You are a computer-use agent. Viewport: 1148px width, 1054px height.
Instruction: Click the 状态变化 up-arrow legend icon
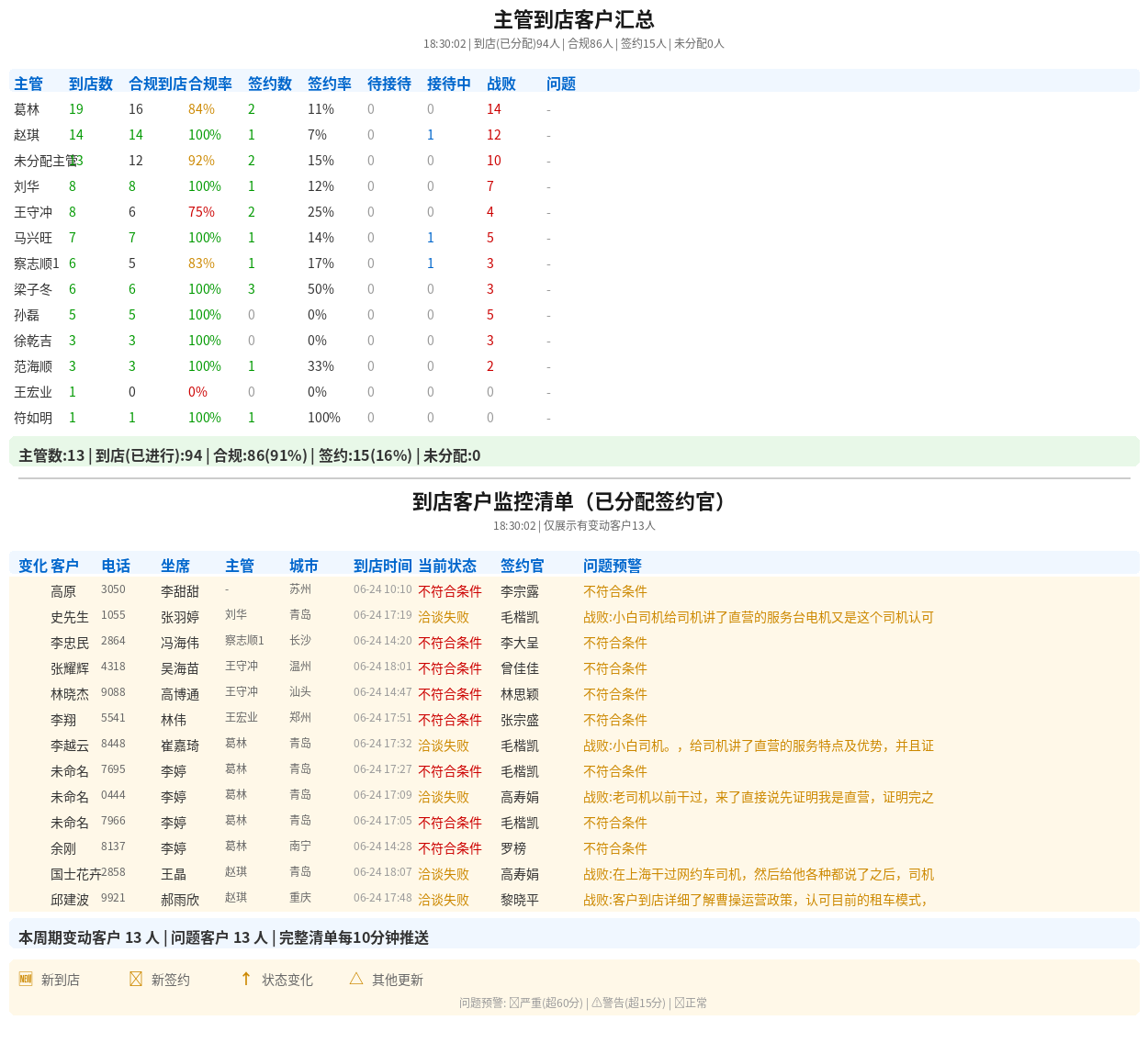click(x=246, y=979)
